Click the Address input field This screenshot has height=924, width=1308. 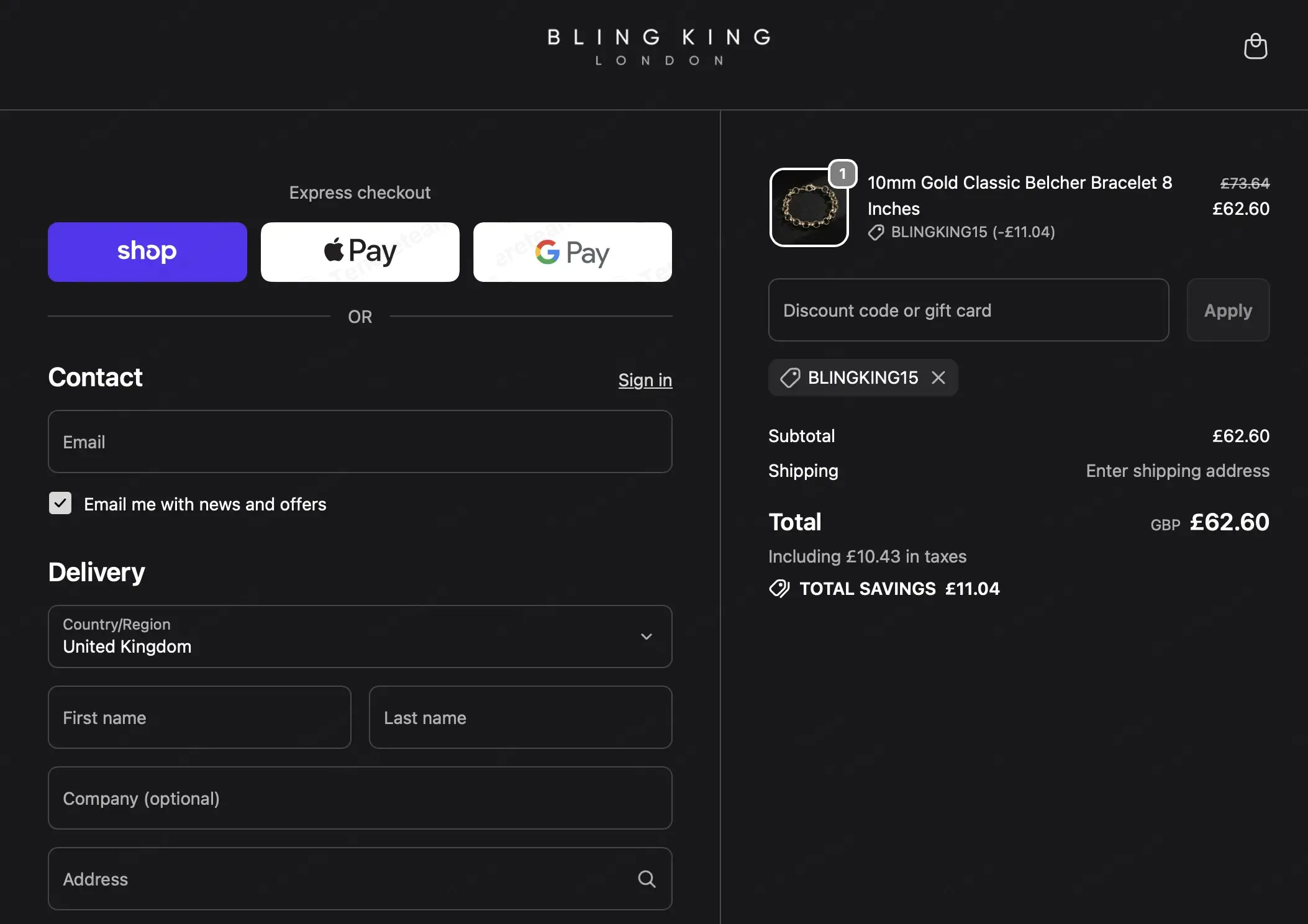point(360,879)
